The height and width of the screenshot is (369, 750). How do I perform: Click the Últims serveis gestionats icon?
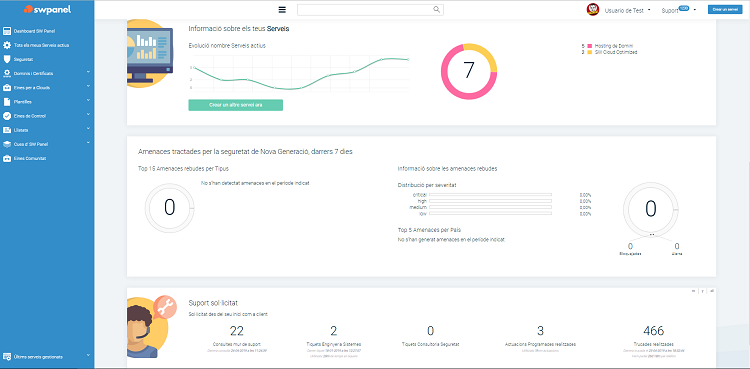(x=7, y=357)
